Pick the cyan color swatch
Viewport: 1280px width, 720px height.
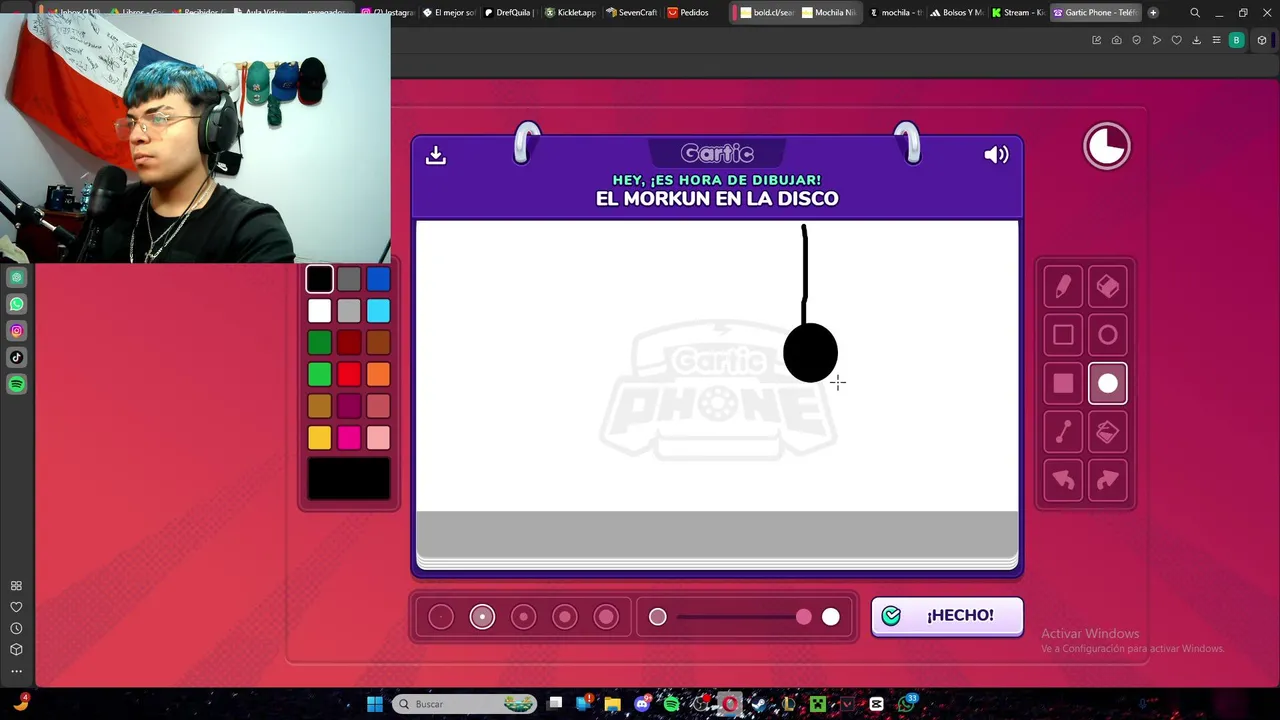click(x=378, y=311)
